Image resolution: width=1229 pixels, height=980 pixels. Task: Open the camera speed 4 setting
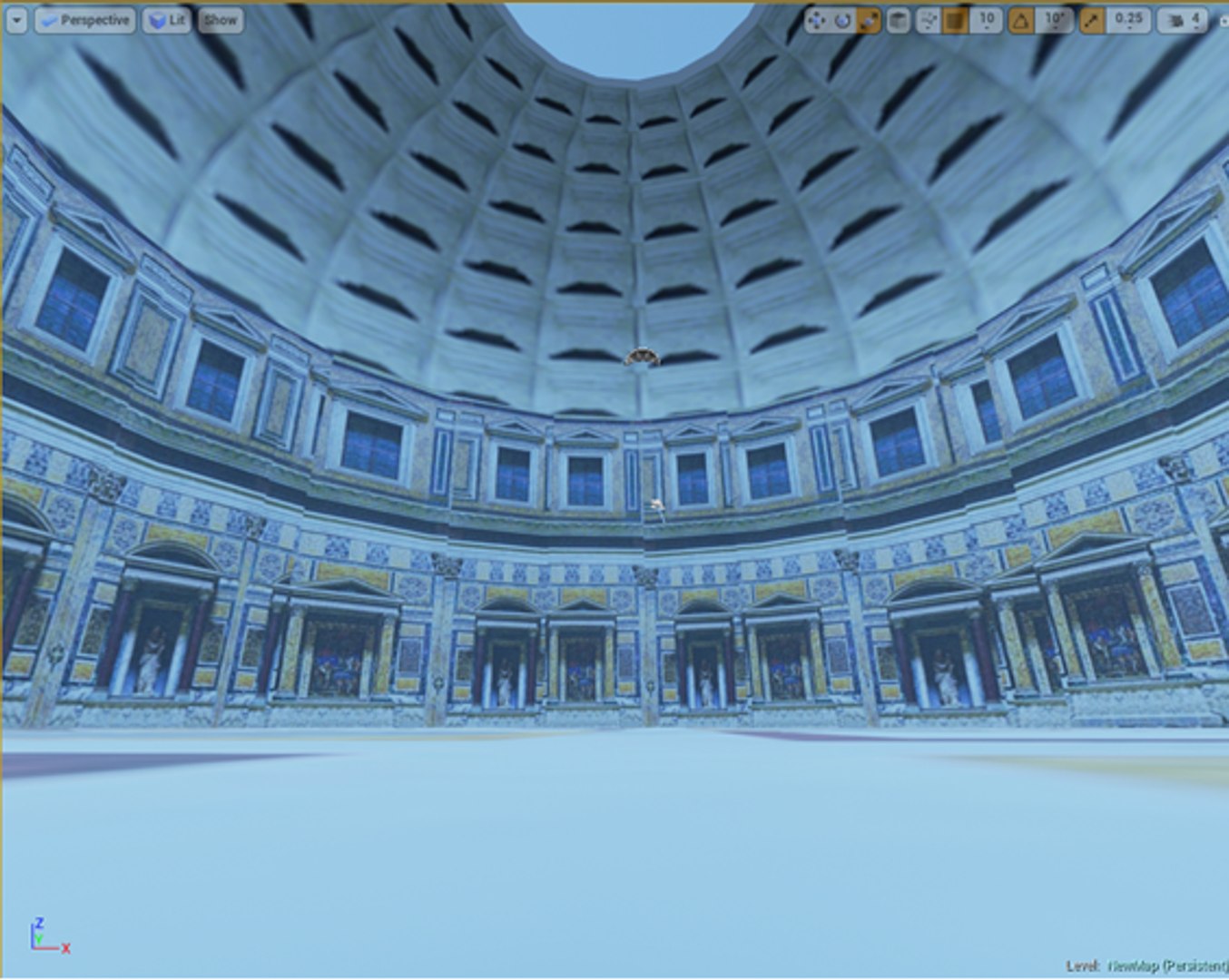(1182, 20)
